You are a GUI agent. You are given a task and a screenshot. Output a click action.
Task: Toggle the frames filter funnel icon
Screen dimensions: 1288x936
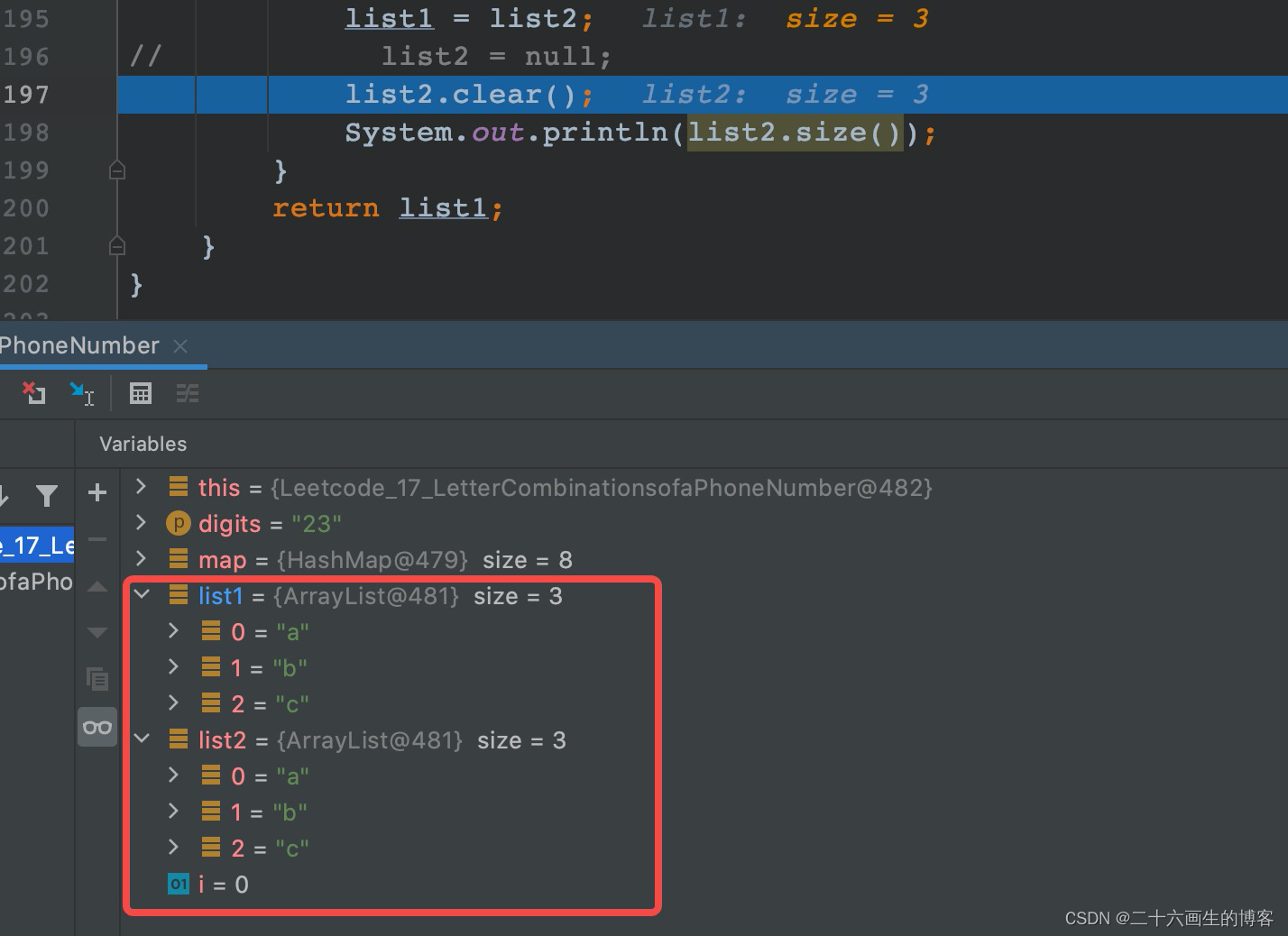click(46, 495)
